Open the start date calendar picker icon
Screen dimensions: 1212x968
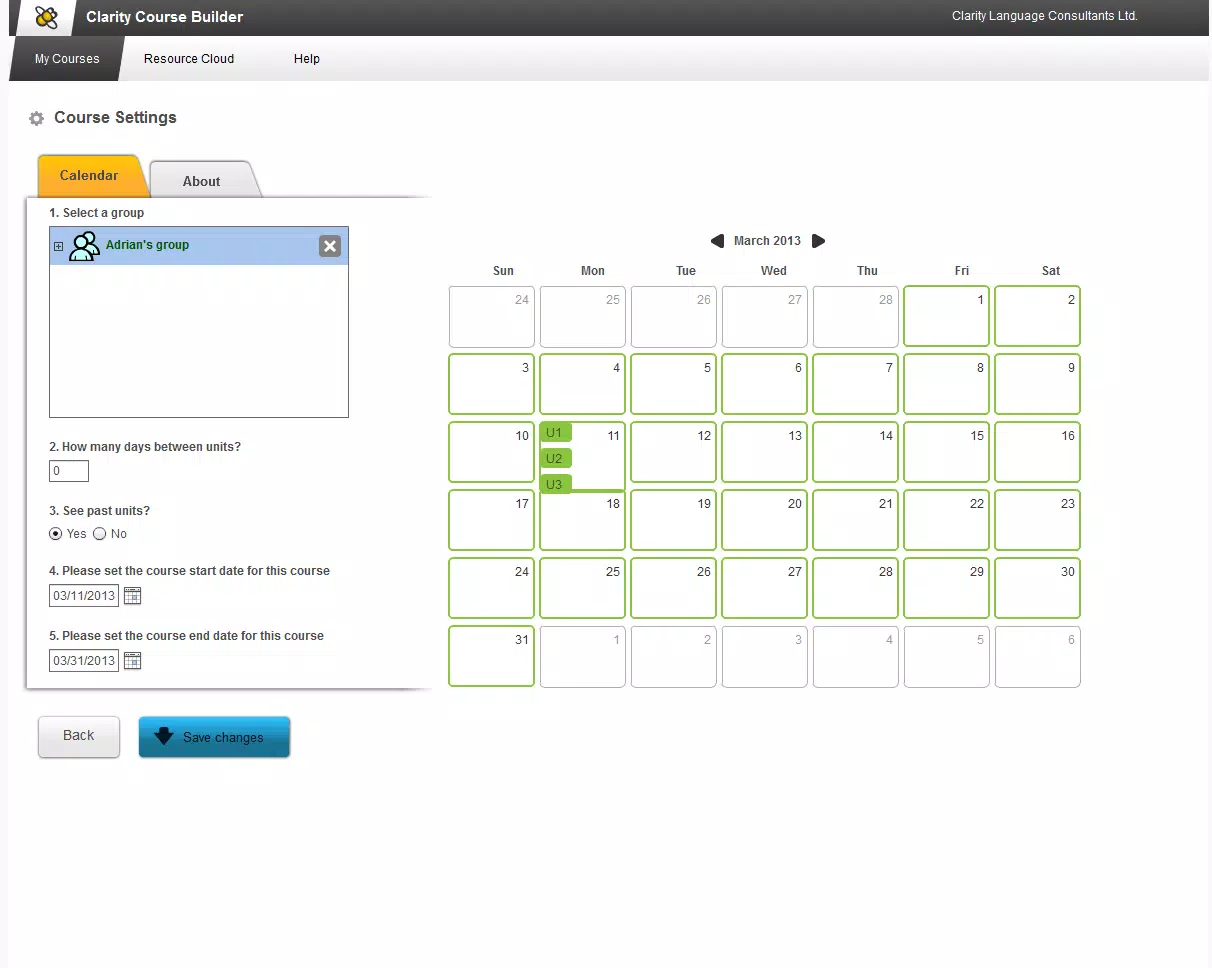coord(132,596)
